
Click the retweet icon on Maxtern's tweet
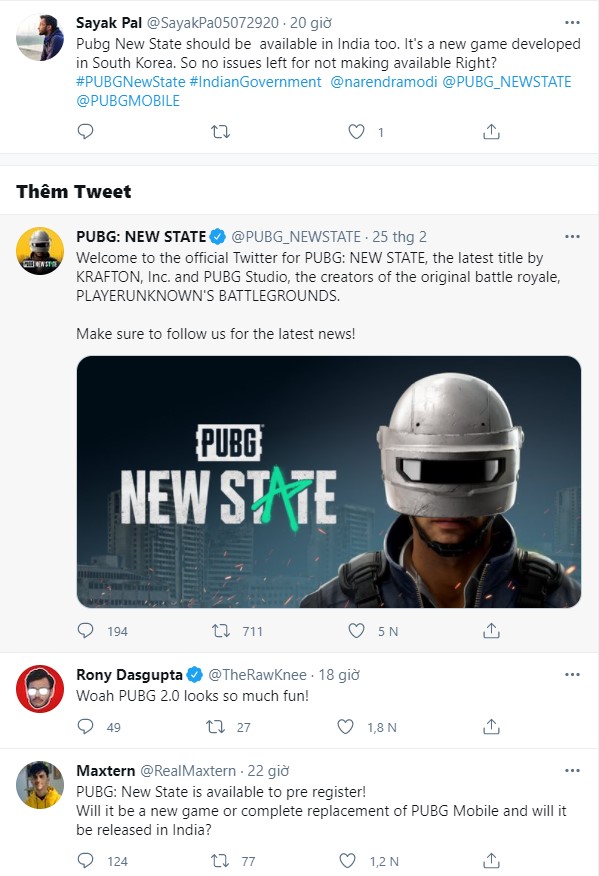[x=220, y=861]
